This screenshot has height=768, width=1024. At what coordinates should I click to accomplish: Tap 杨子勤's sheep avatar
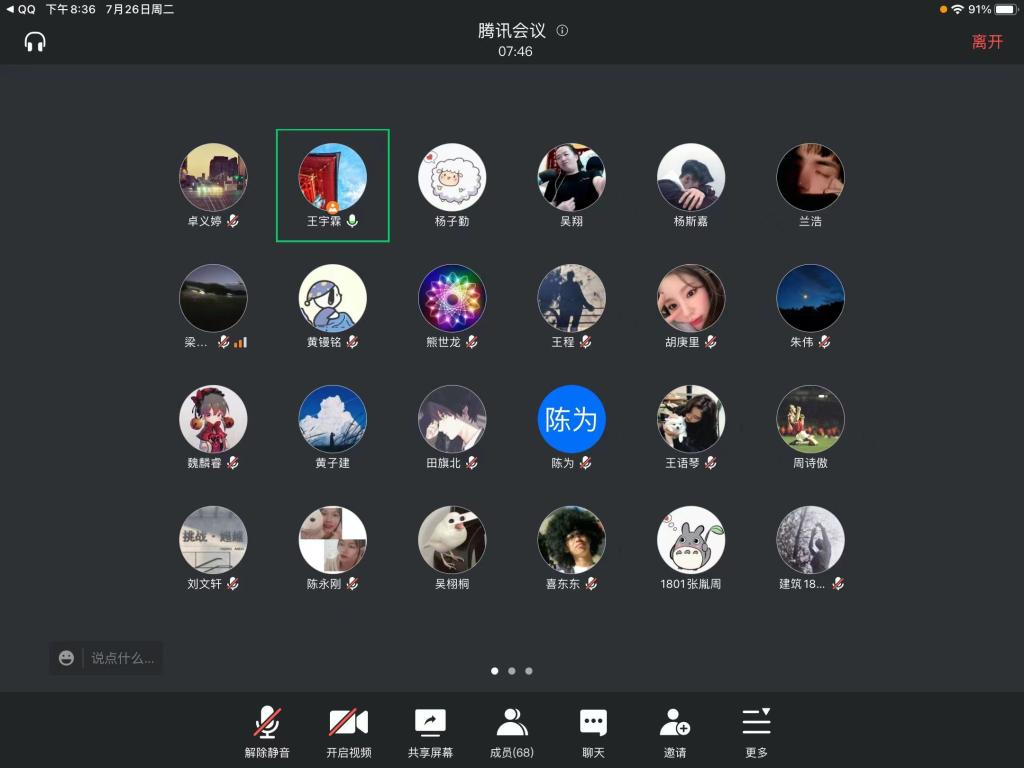452,177
